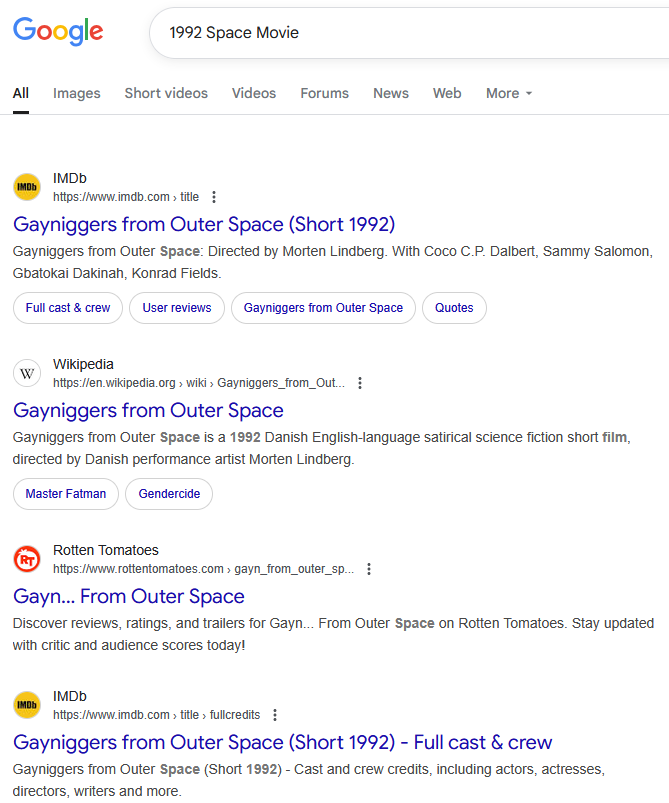Open the Short videos tab
Screen dimensions: 669x803
point(166,93)
